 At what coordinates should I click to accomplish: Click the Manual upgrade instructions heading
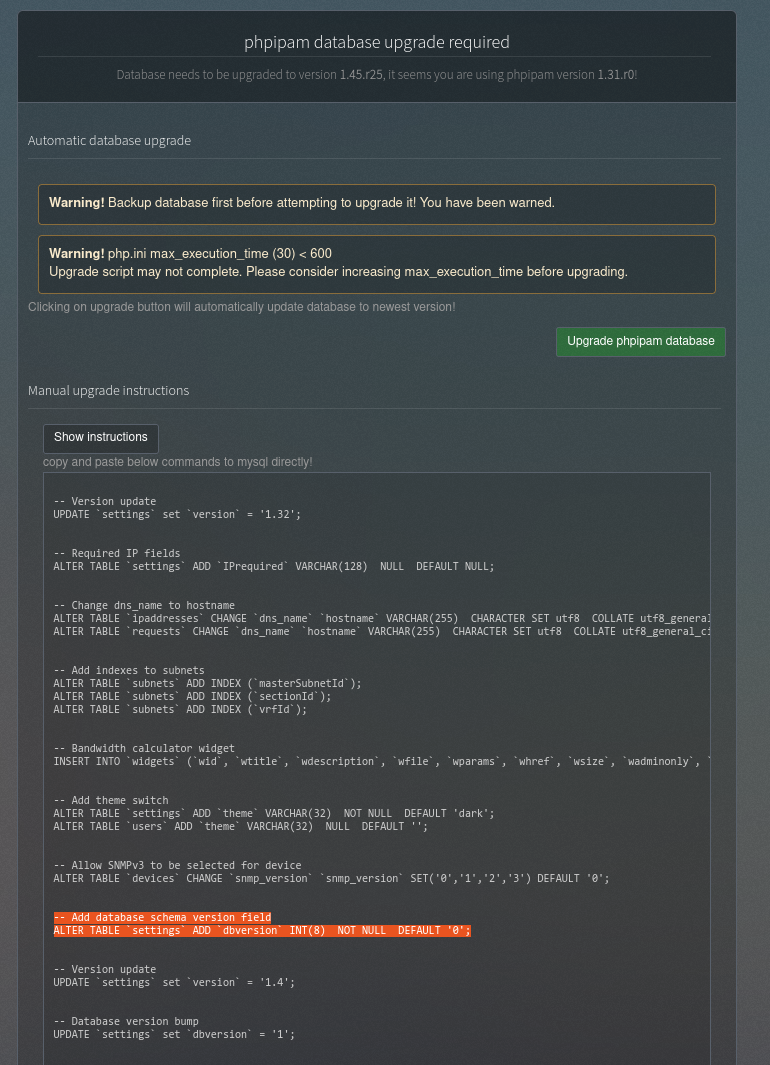pos(109,390)
